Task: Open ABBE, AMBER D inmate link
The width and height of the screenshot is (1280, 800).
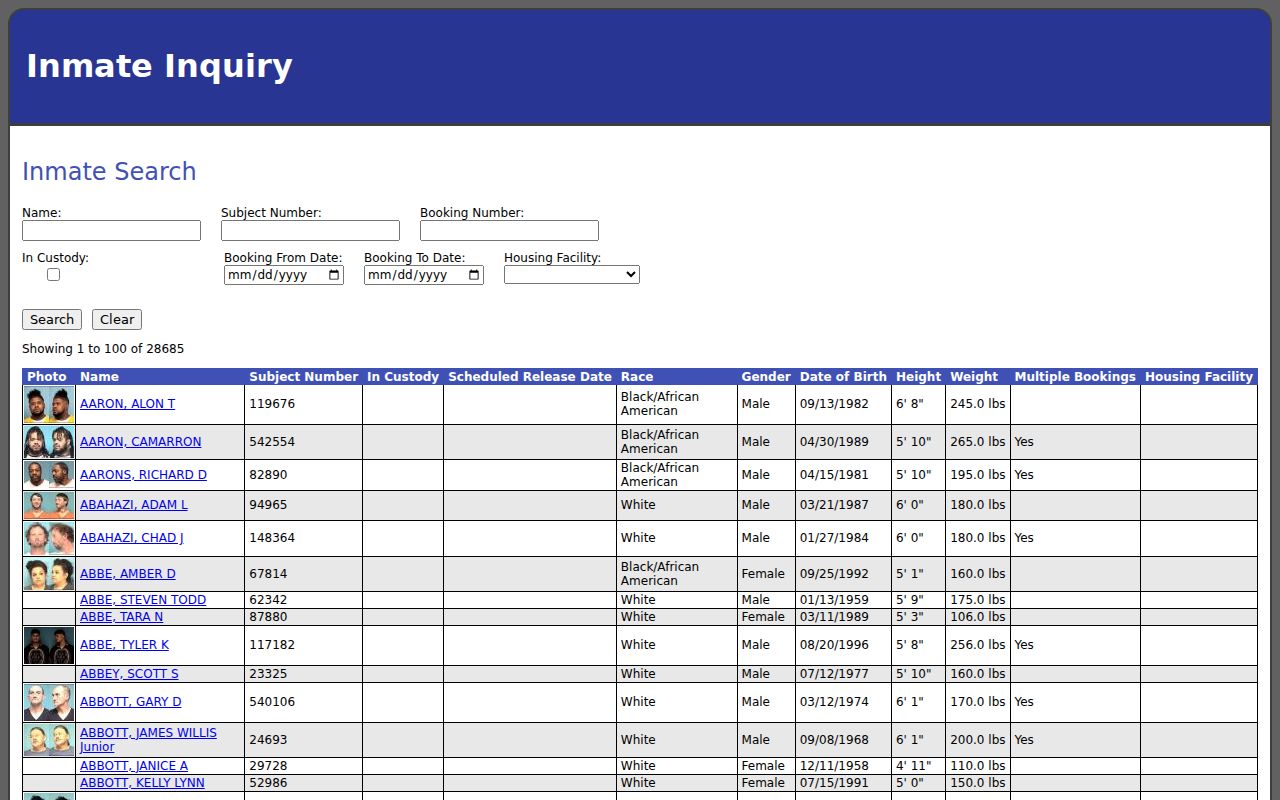Action: pyautogui.click(x=128, y=574)
